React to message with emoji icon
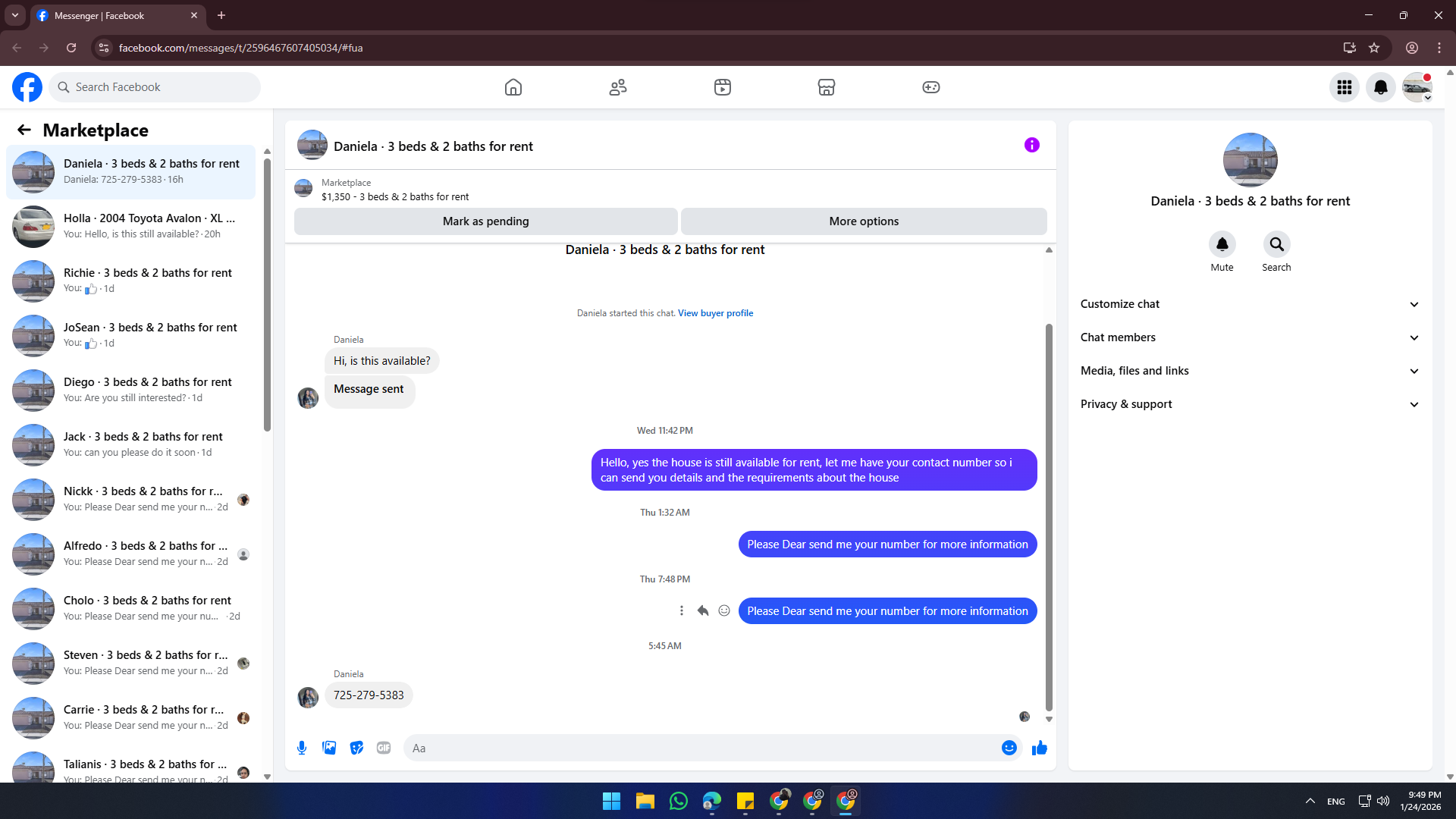The image size is (1456, 819). tap(724, 610)
